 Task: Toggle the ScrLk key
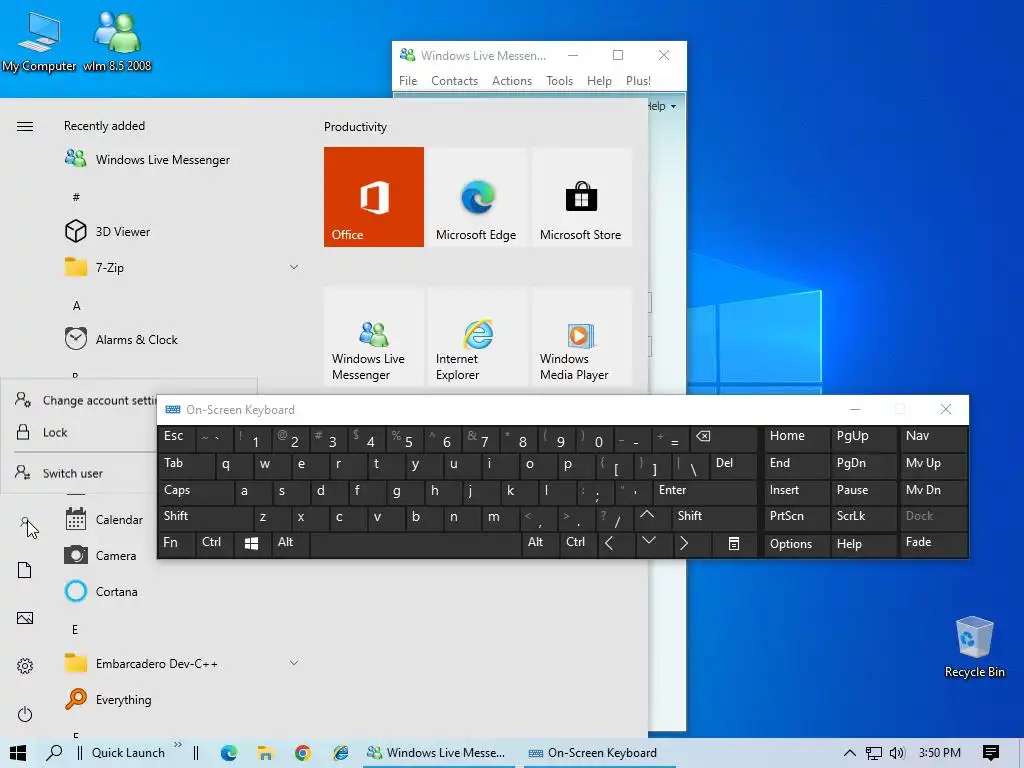863,517
